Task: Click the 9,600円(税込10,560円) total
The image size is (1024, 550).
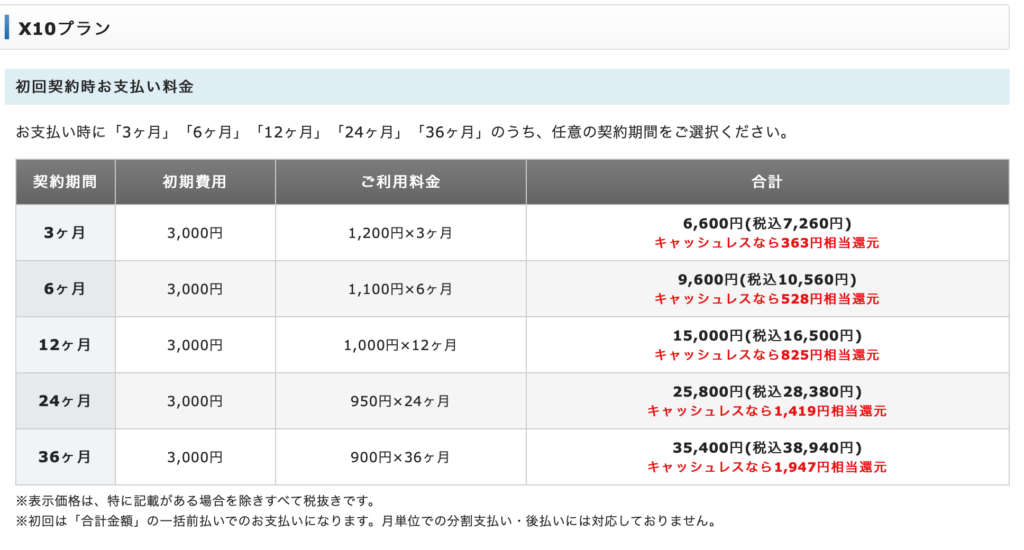Action: (767, 280)
